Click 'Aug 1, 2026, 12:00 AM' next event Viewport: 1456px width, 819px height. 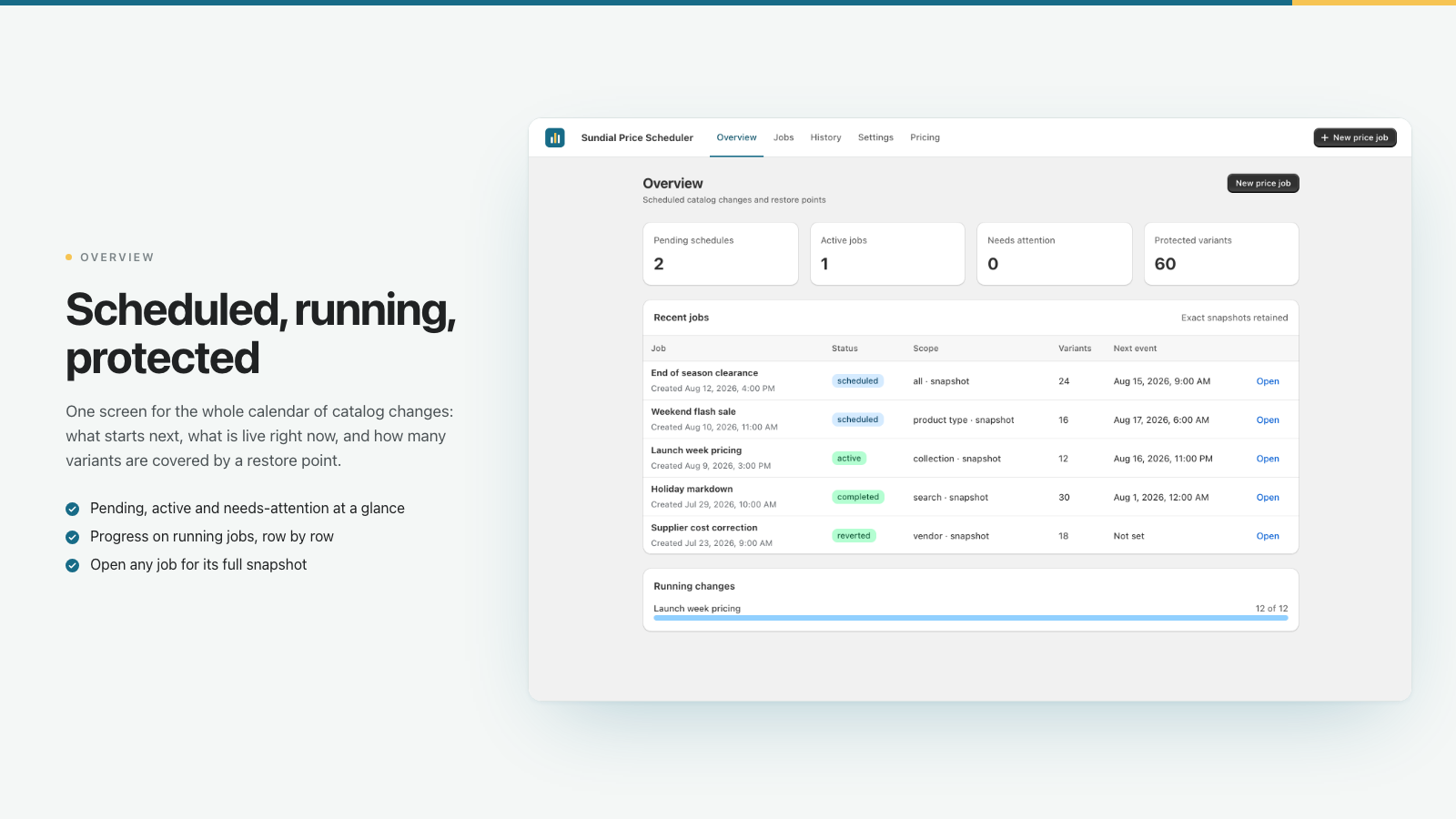pyautogui.click(x=1161, y=498)
